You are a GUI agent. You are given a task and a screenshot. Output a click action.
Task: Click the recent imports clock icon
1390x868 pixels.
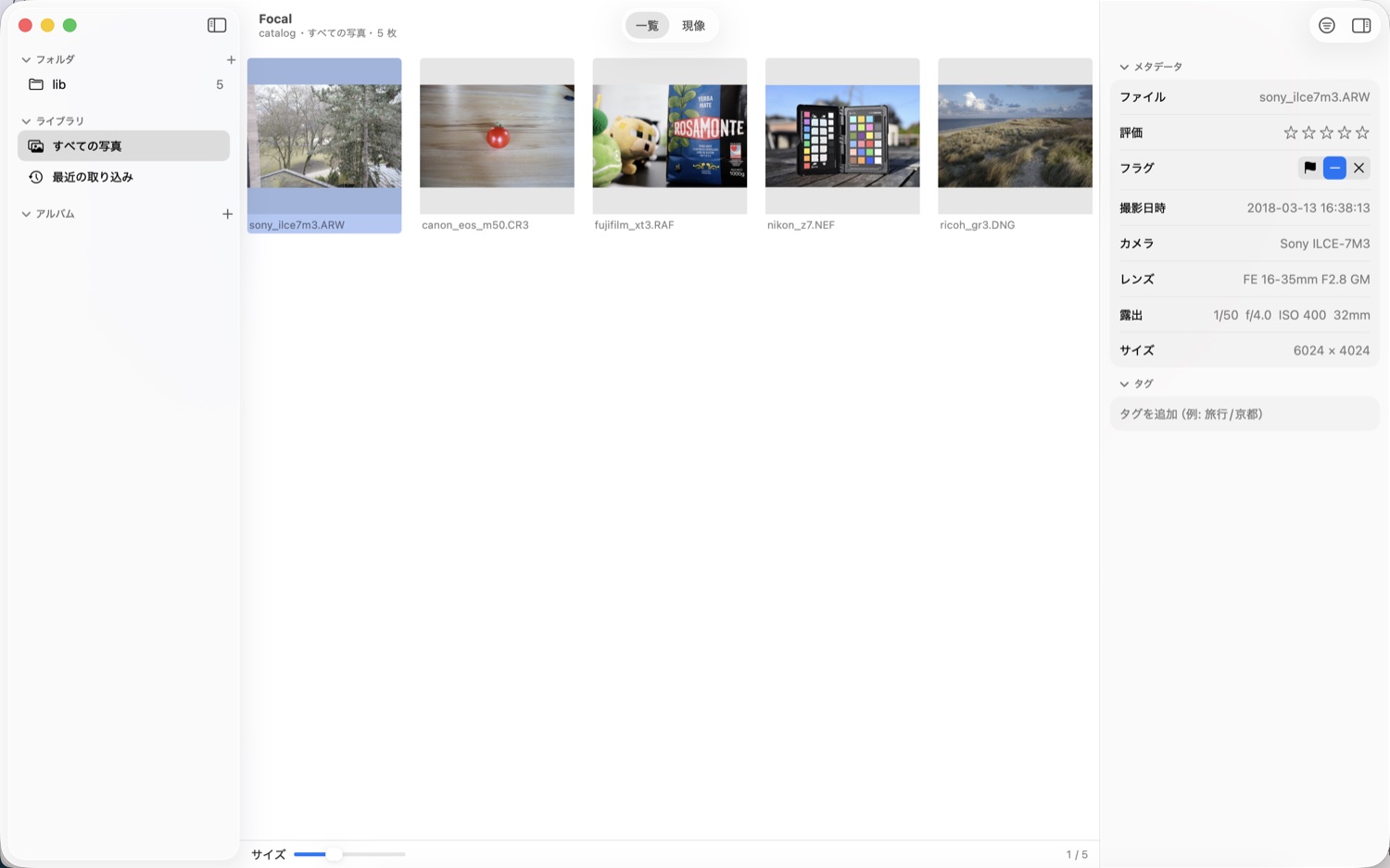click(x=36, y=177)
